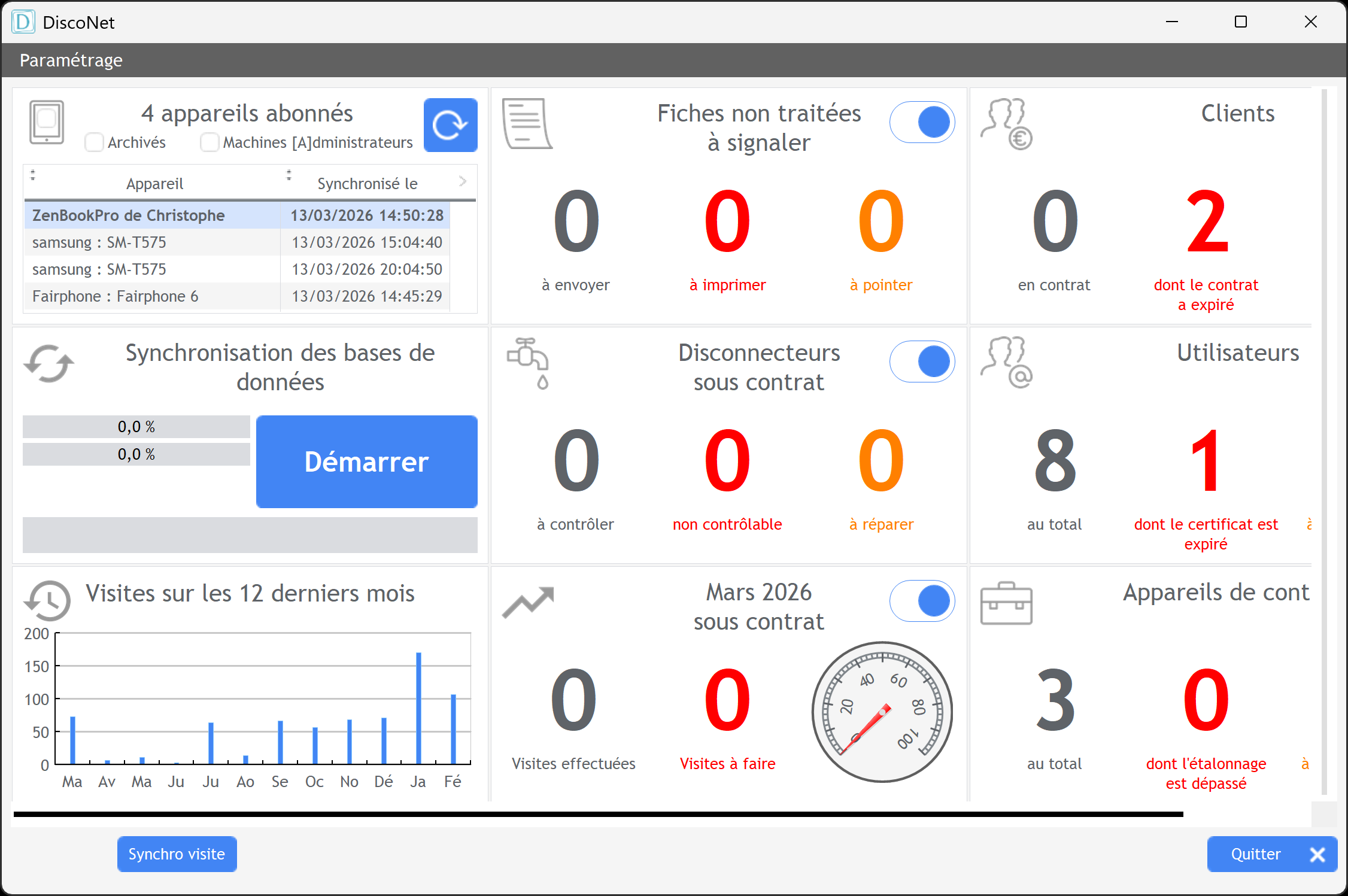Expand table columns with the header chevron
The image size is (1348, 896).
pos(463,181)
